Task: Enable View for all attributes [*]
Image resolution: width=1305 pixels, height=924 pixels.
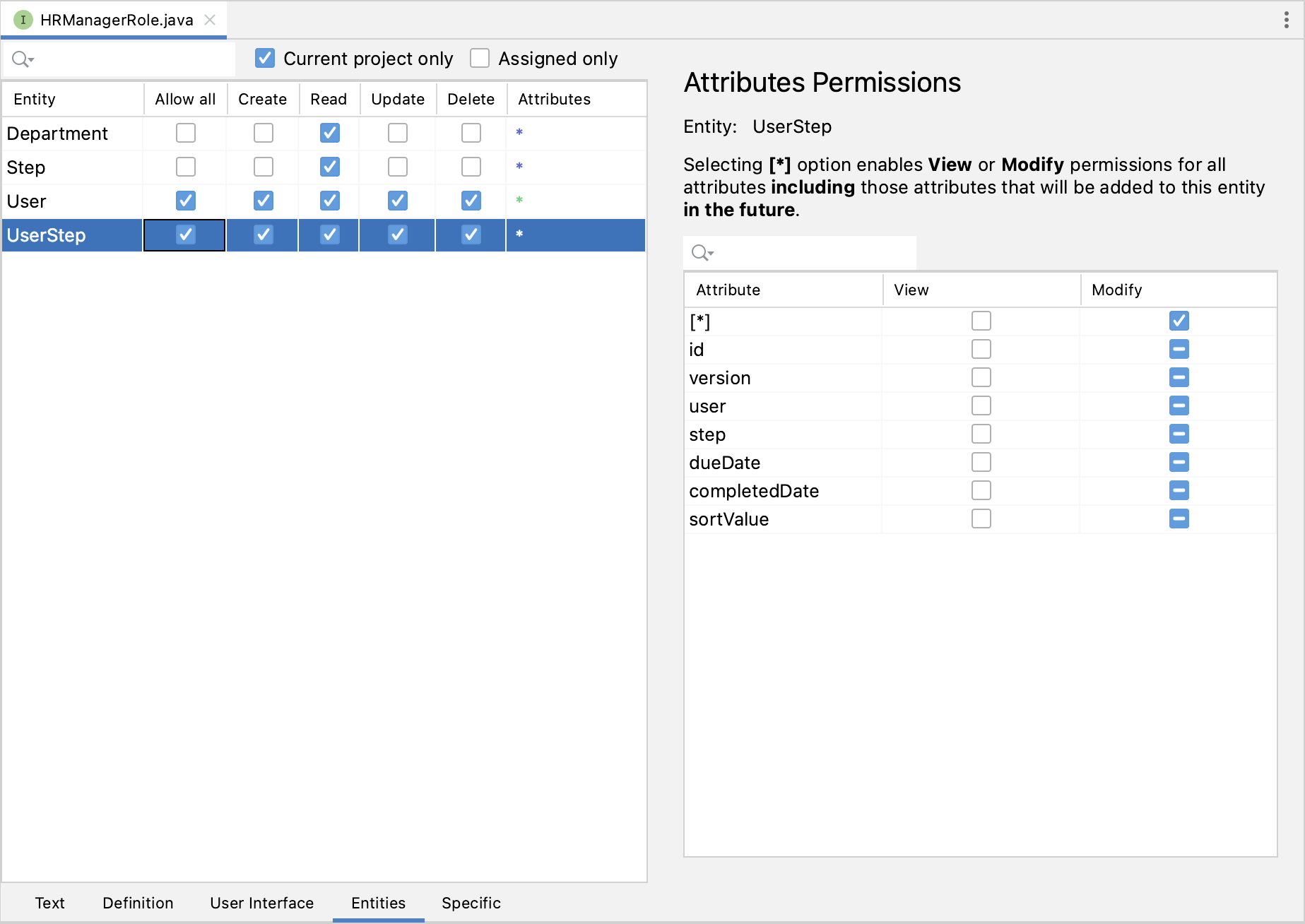Action: tap(981, 321)
